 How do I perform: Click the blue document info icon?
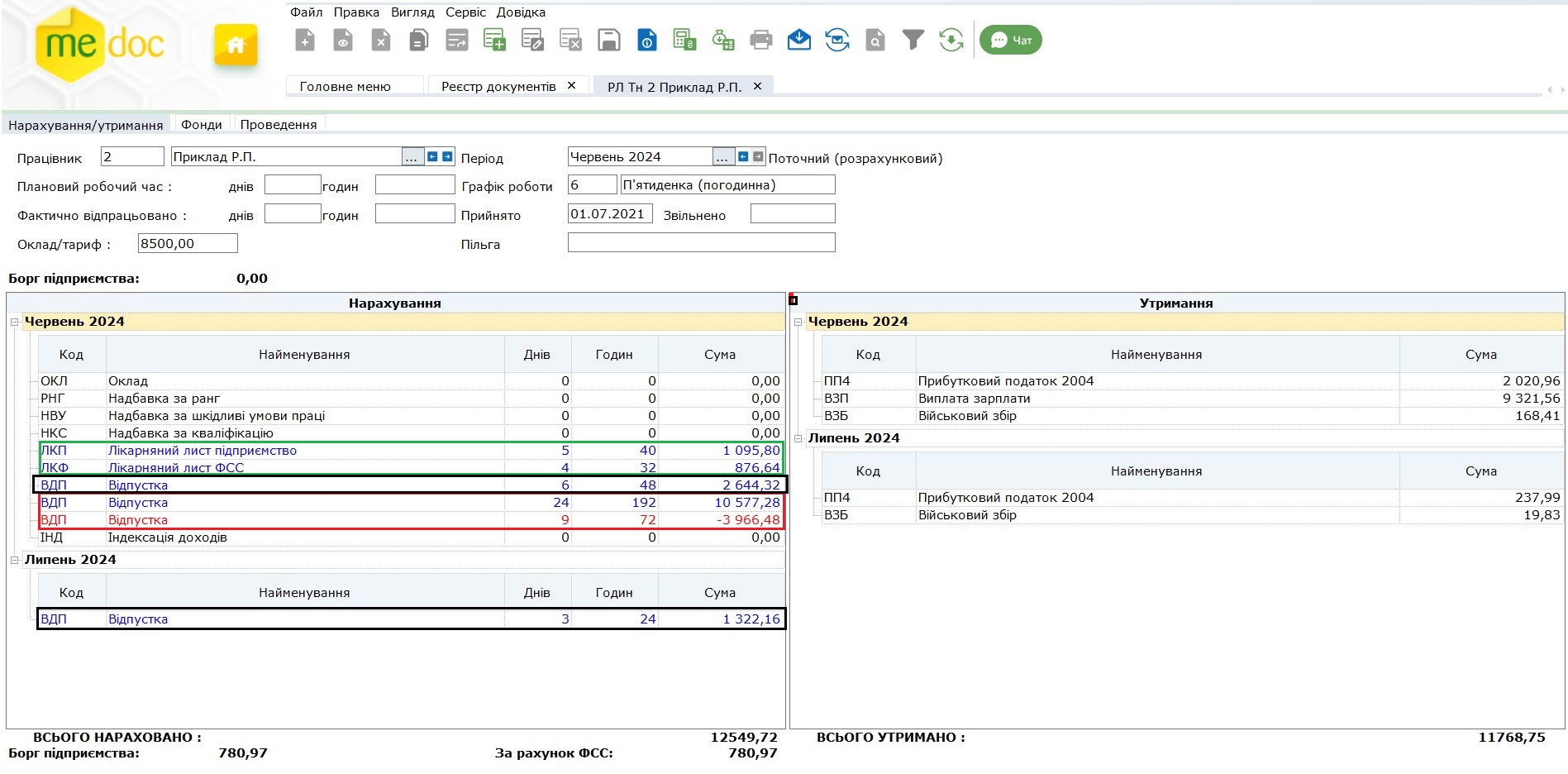(x=646, y=40)
